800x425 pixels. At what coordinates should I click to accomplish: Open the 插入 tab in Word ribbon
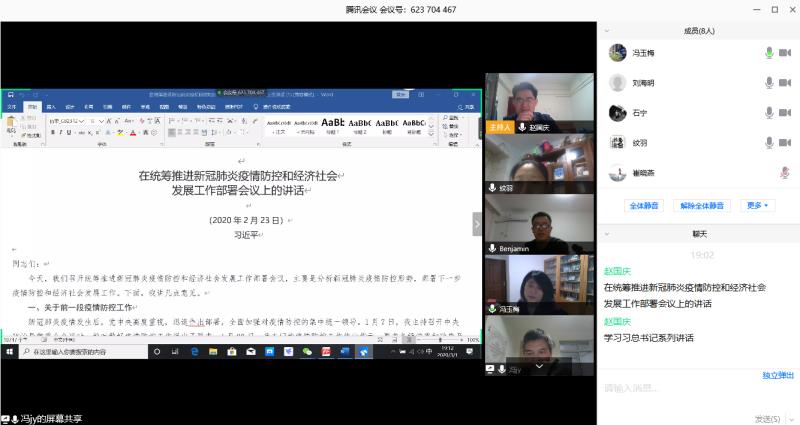pos(51,106)
